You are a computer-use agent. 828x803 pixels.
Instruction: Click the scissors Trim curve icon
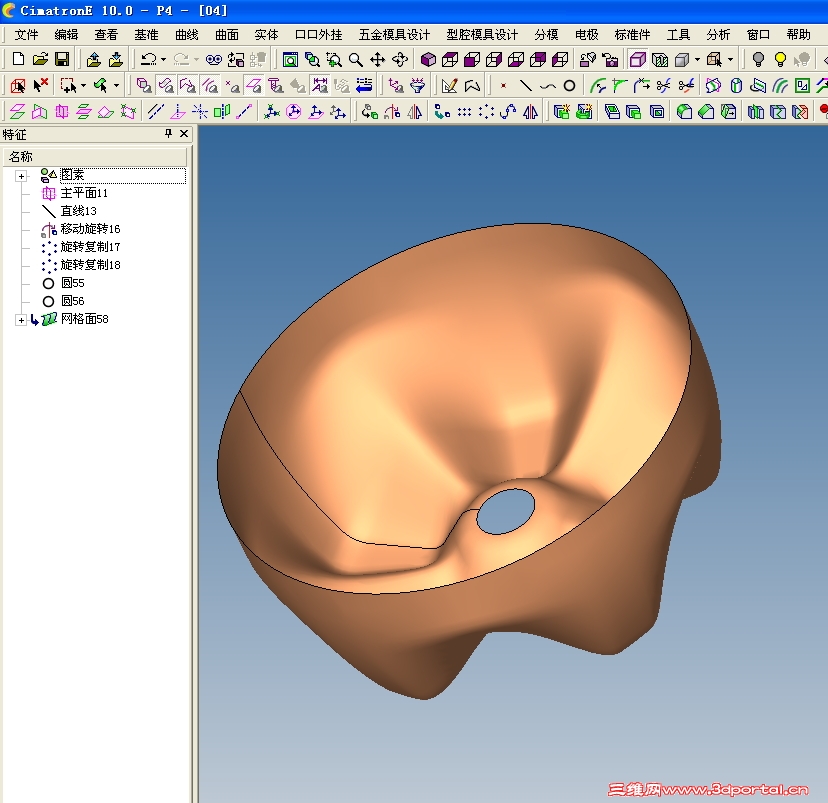pos(664,86)
